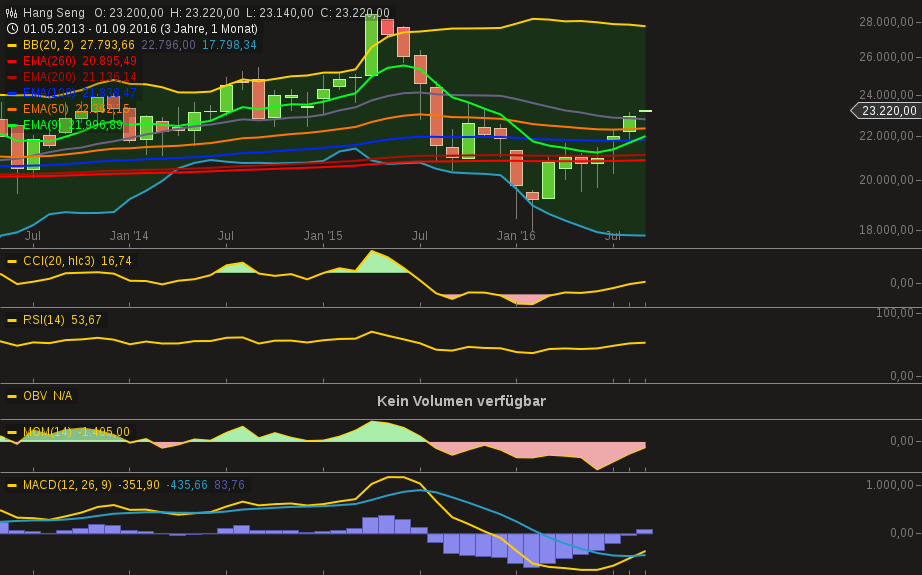The height and width of the screenshot is (575, 922).
Task: Click the EMA(260) value 20.895,49
Action: (x=109, y=61)
